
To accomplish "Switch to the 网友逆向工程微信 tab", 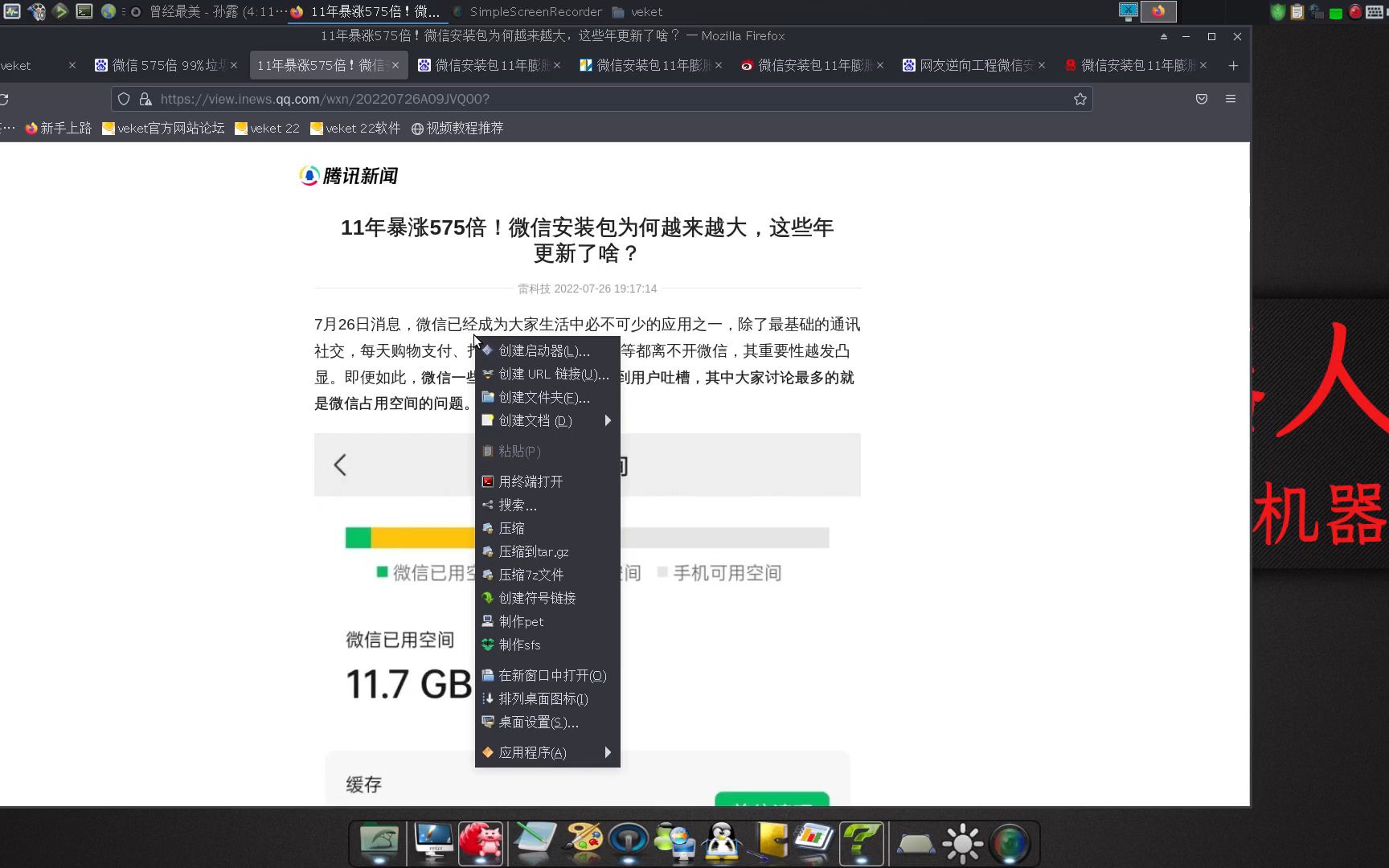I will pos(973,65).
